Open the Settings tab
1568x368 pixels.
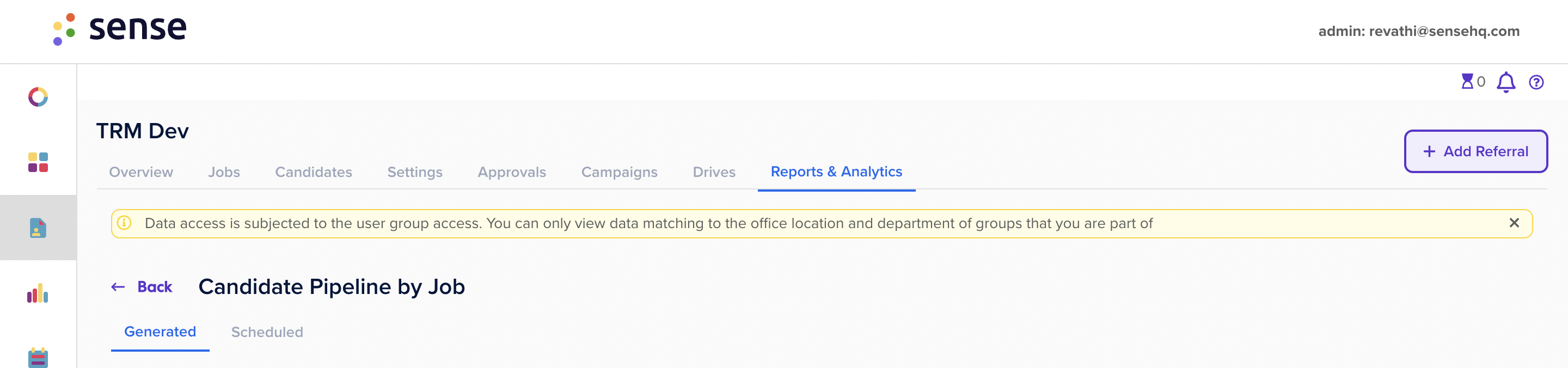[x=414, y=172]
